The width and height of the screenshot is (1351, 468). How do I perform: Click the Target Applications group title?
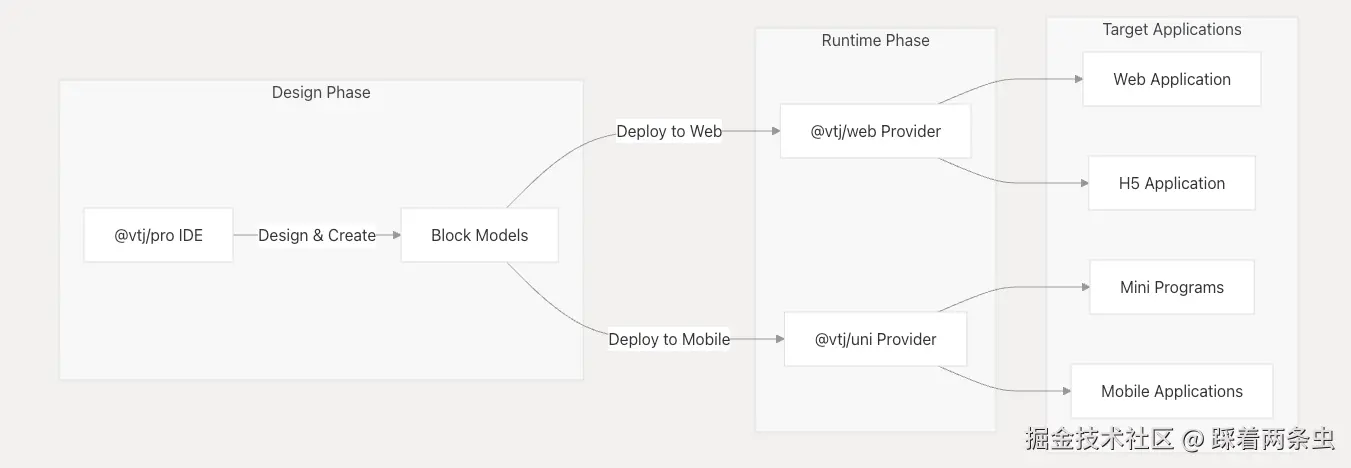point(1171,29)
